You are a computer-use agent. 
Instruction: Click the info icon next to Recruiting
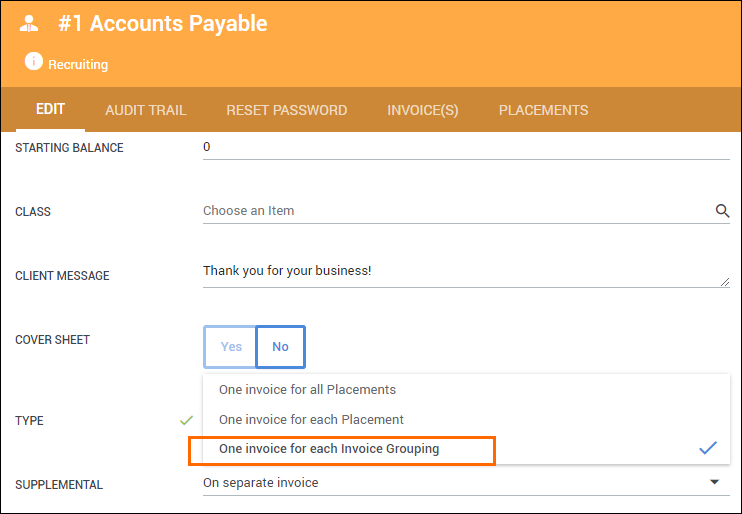coord(34,62)
